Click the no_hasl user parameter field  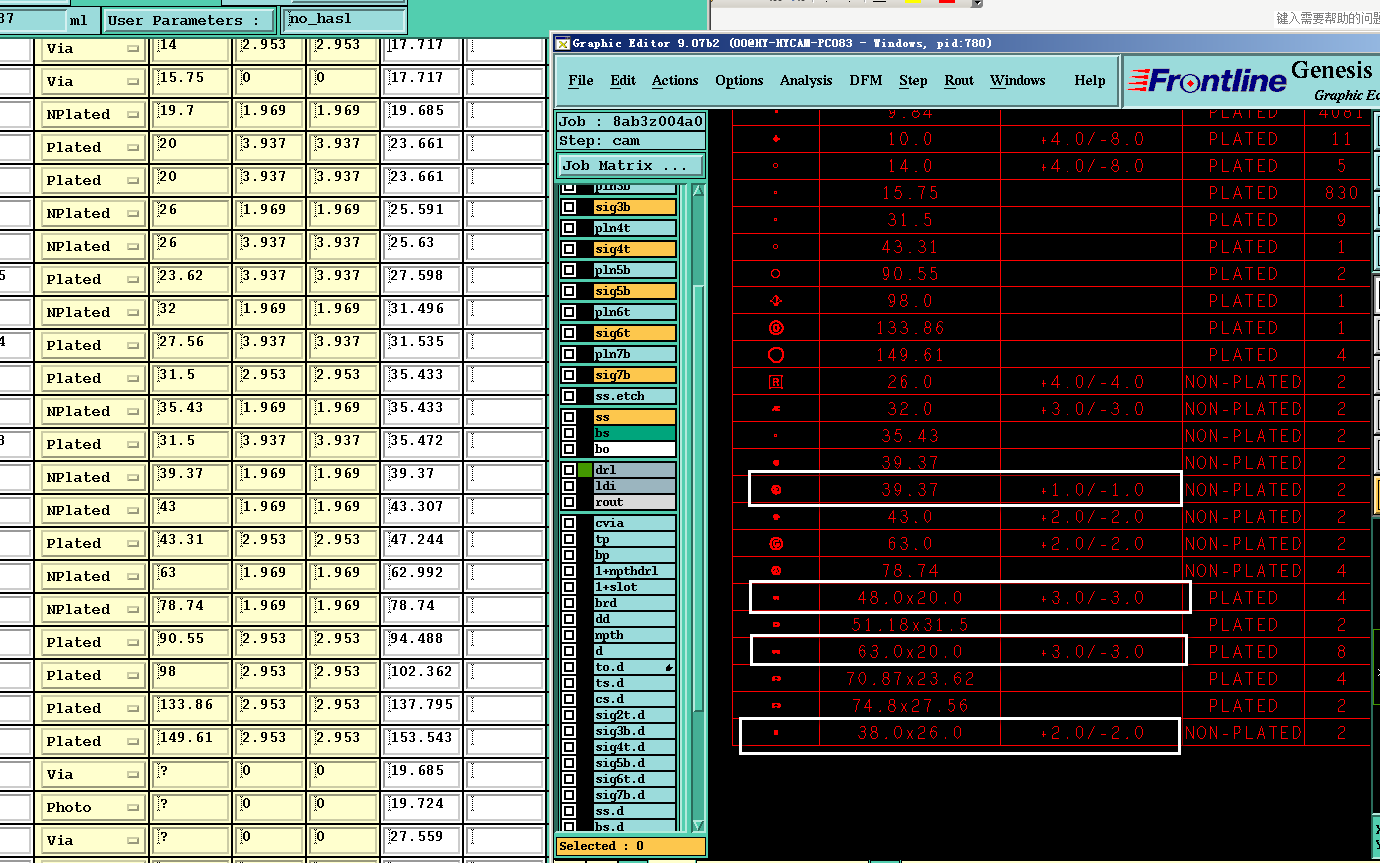click(345, 19)
